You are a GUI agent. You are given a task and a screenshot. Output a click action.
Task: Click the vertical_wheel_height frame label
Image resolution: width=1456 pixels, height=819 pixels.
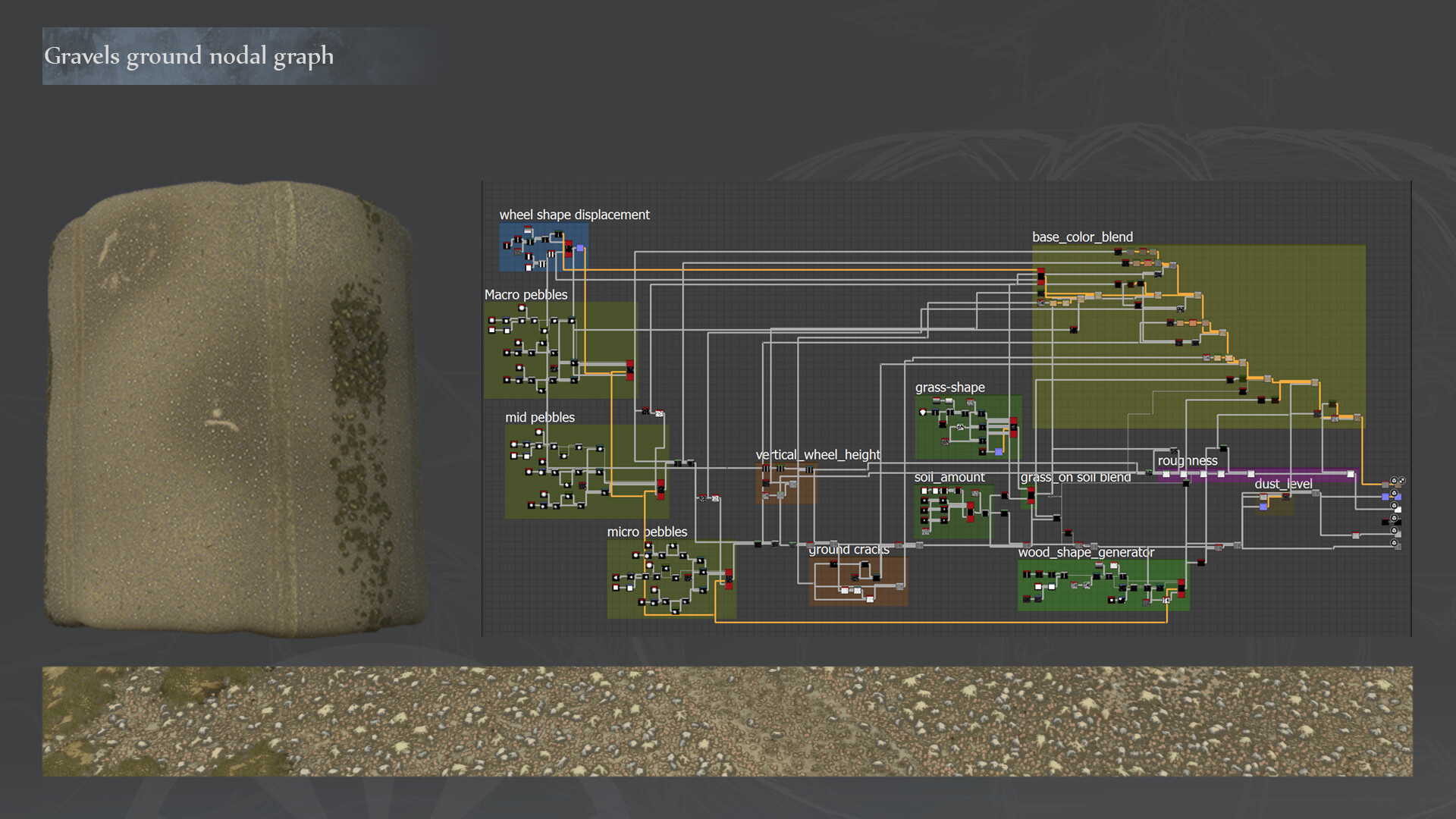[817, 455]
